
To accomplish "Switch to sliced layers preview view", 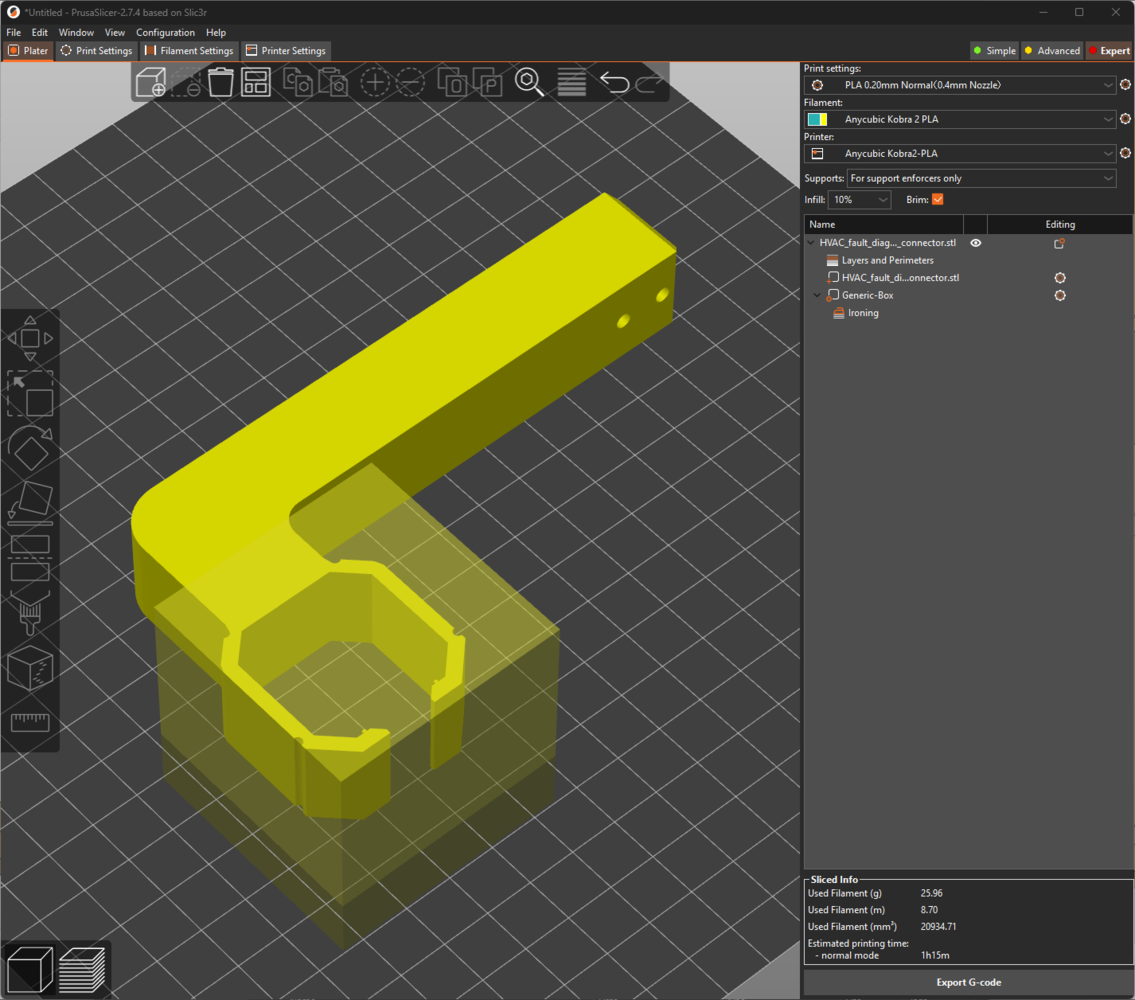I will point(82,968).
